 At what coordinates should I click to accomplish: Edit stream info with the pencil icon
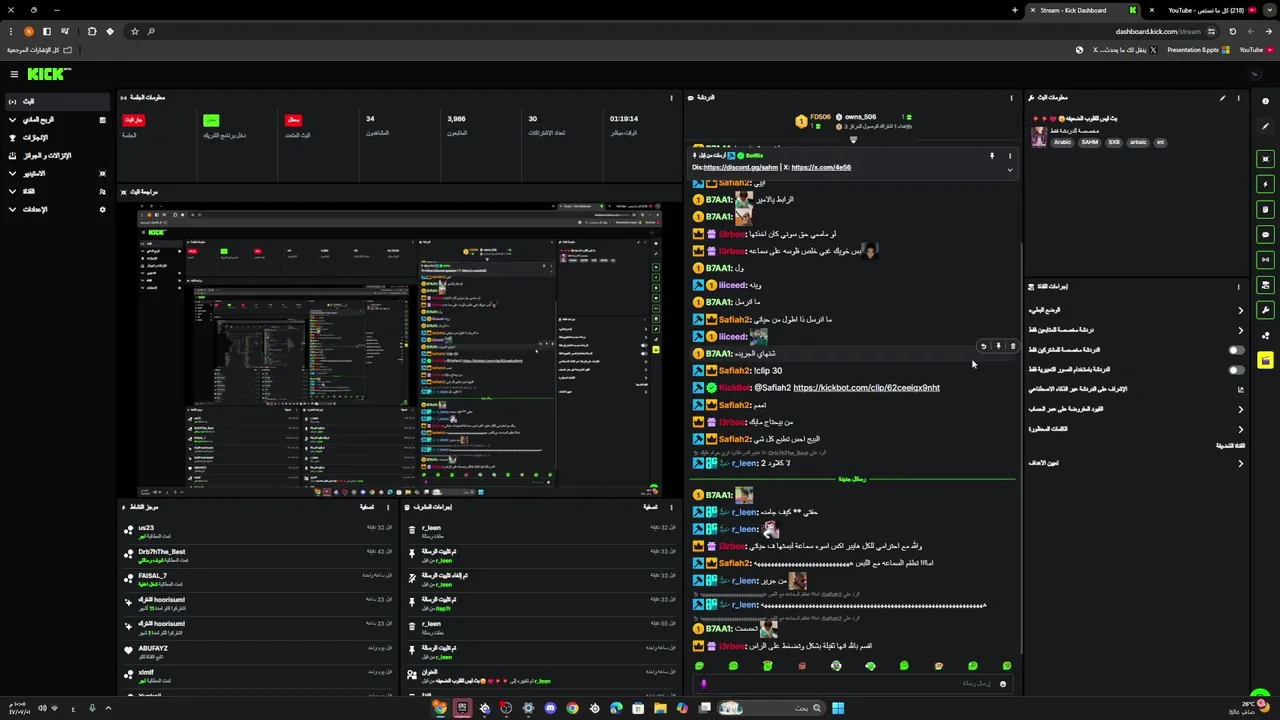click(x=1222, y=98)
